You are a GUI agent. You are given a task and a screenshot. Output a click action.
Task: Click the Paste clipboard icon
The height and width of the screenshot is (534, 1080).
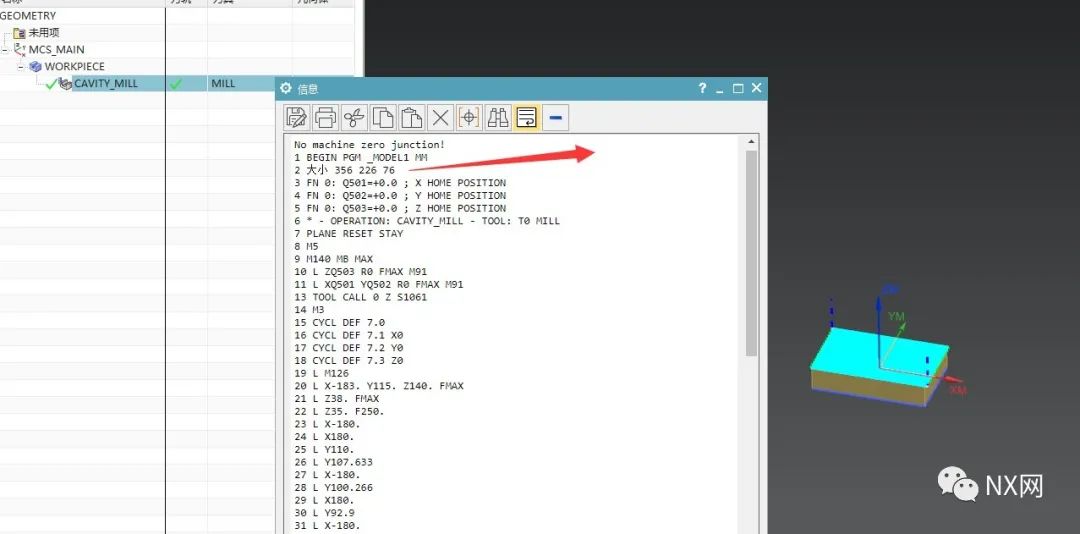[x=411, y=118]
